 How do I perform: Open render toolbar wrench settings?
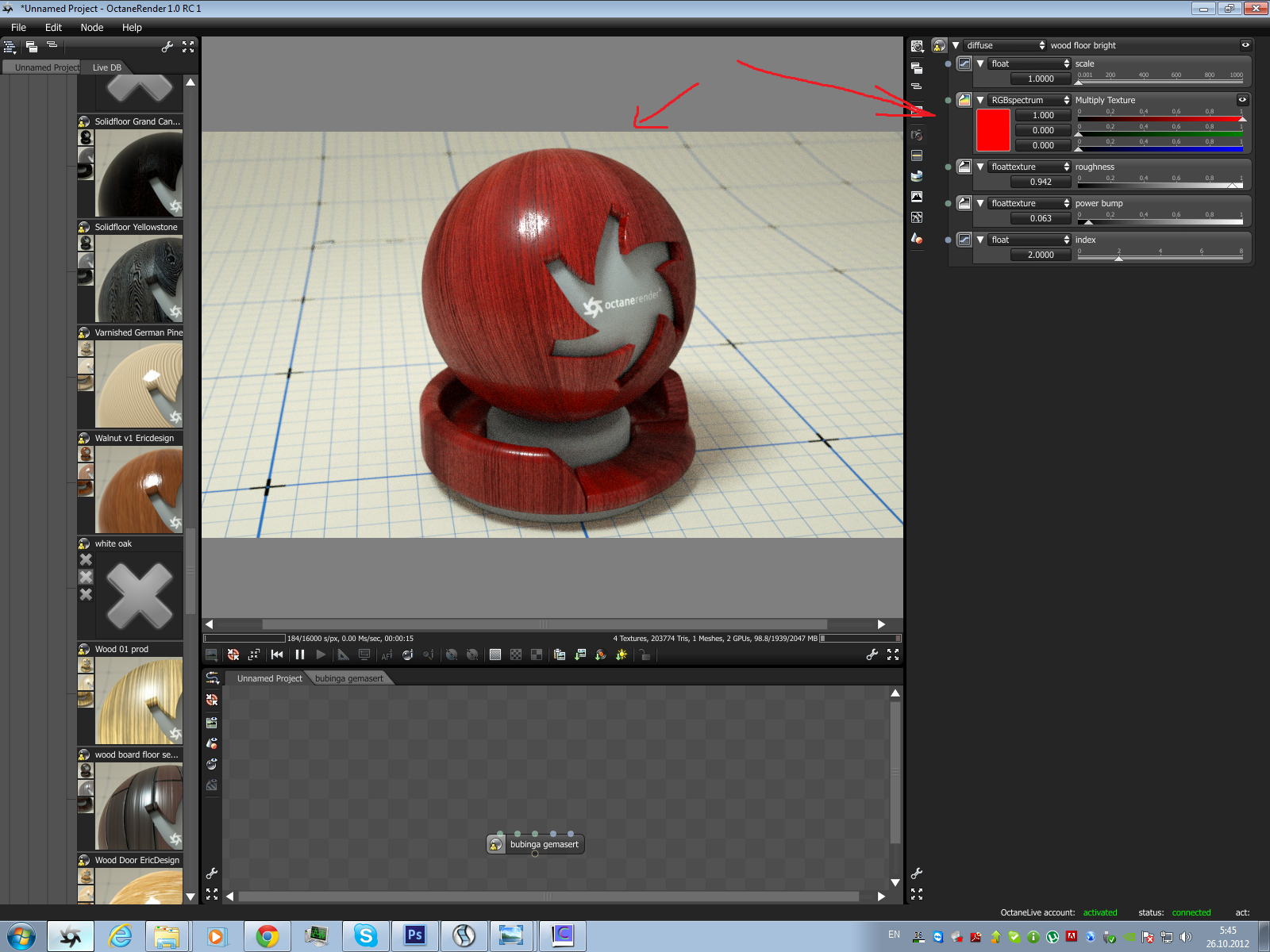pos(872,654)
